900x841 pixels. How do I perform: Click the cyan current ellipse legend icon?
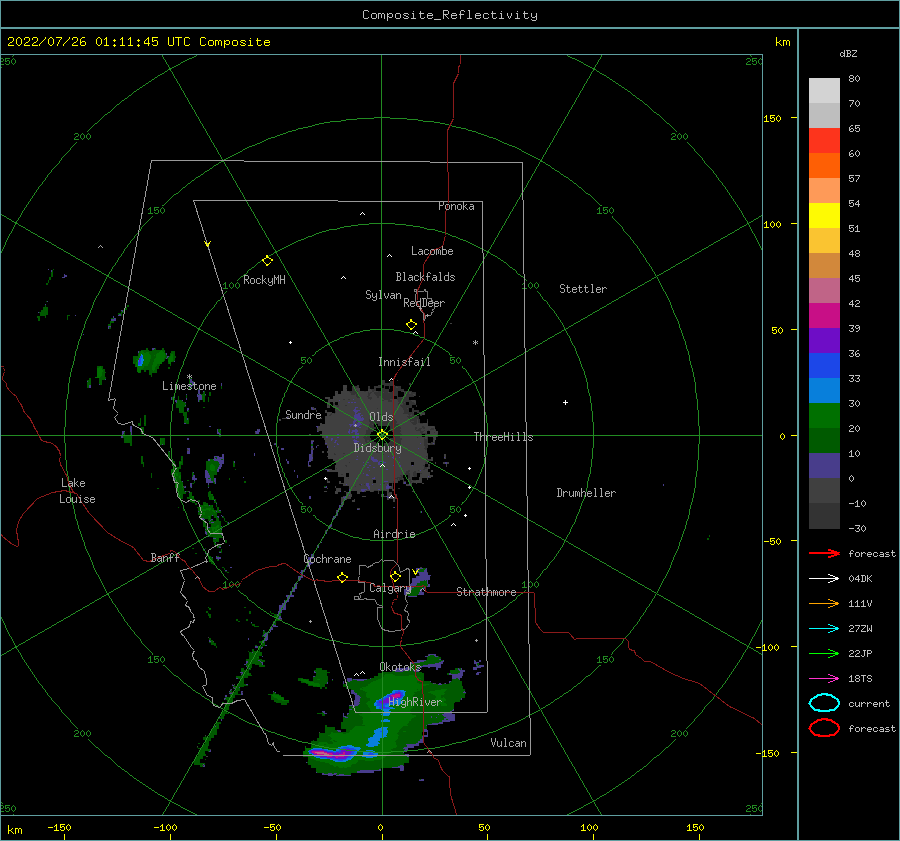point(824,703)
